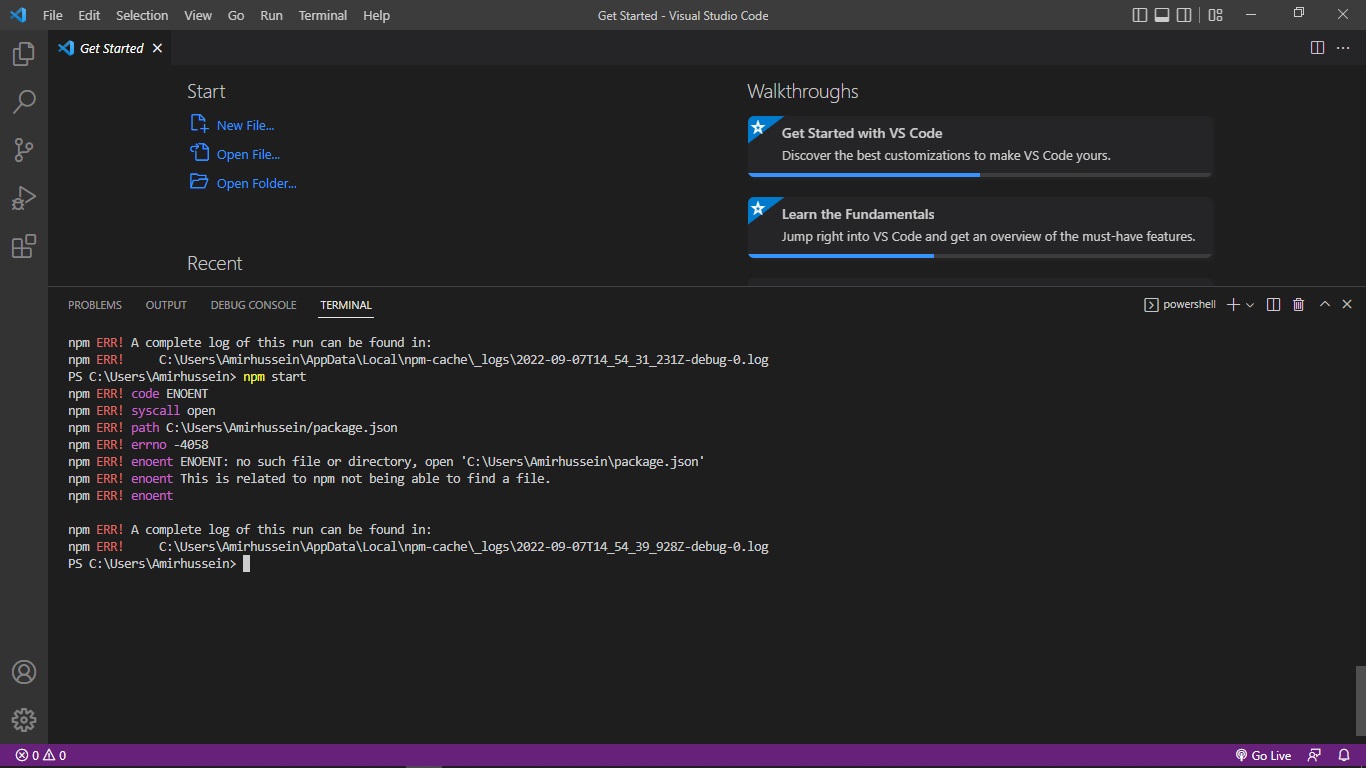The height and width of the screenshot is (768, 1366).
Task: Open the launch profile dropdown arrow
Action: [x=1250, y=305]
